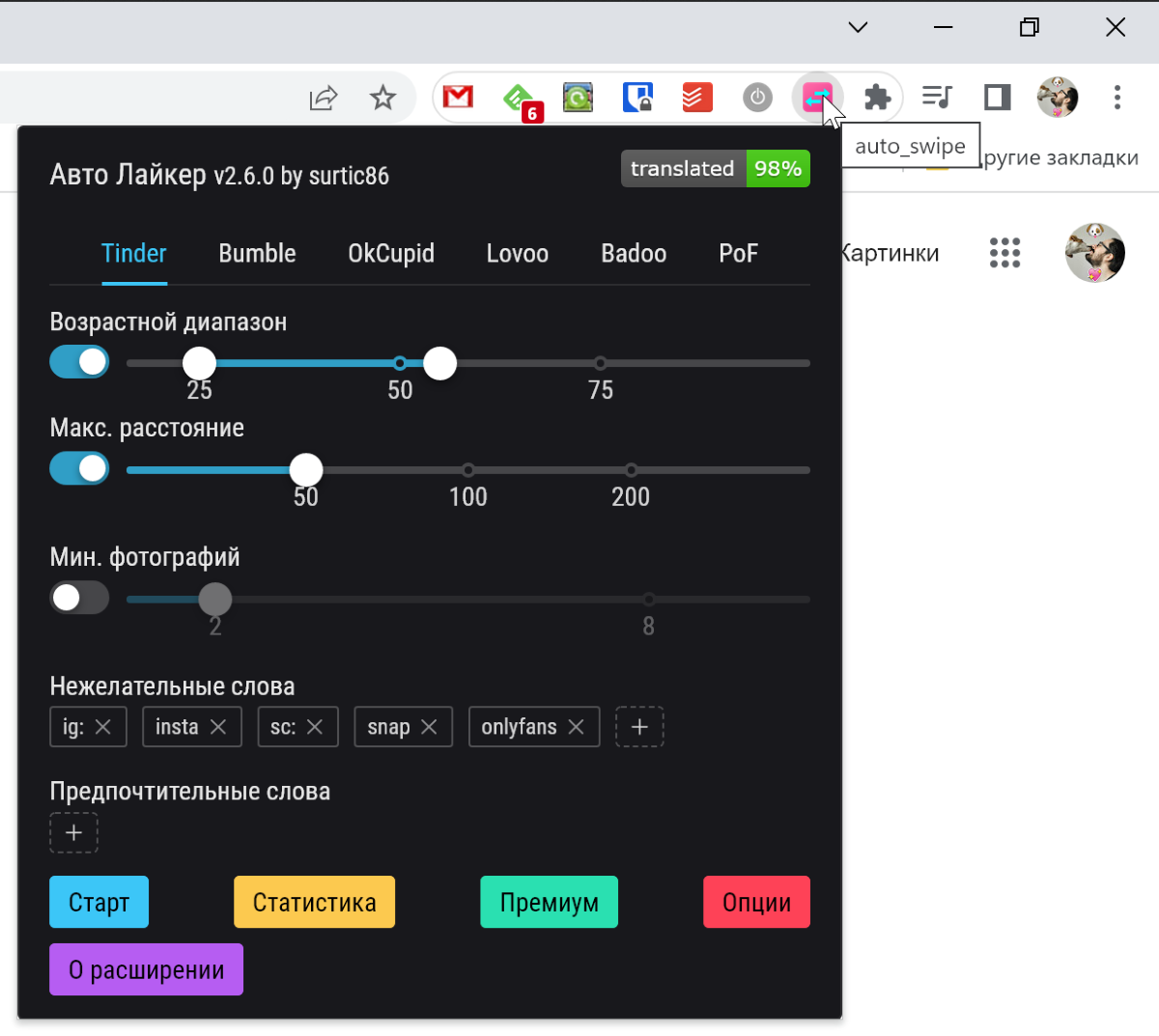Open Google account avatar on page
Viewport: 1159px width, 1036px height.
coord(1095,253)
